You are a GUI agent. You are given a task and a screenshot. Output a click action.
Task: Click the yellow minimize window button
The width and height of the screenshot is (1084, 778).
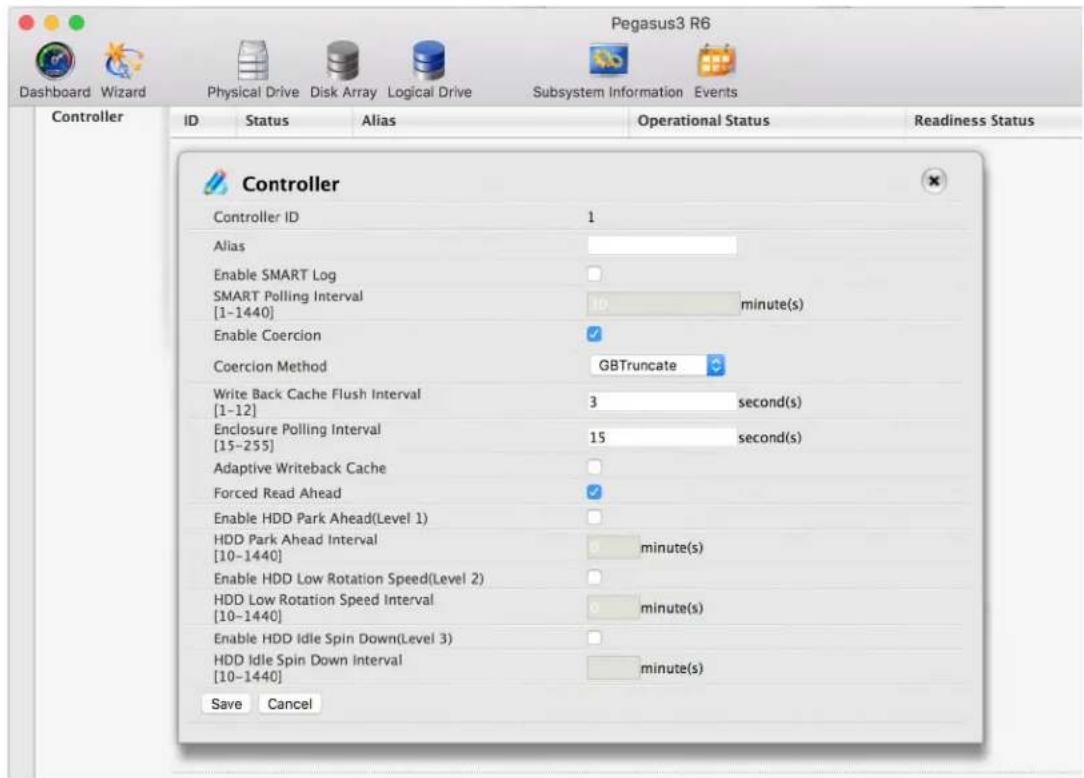pyautogui.click(x=51, y=23)
